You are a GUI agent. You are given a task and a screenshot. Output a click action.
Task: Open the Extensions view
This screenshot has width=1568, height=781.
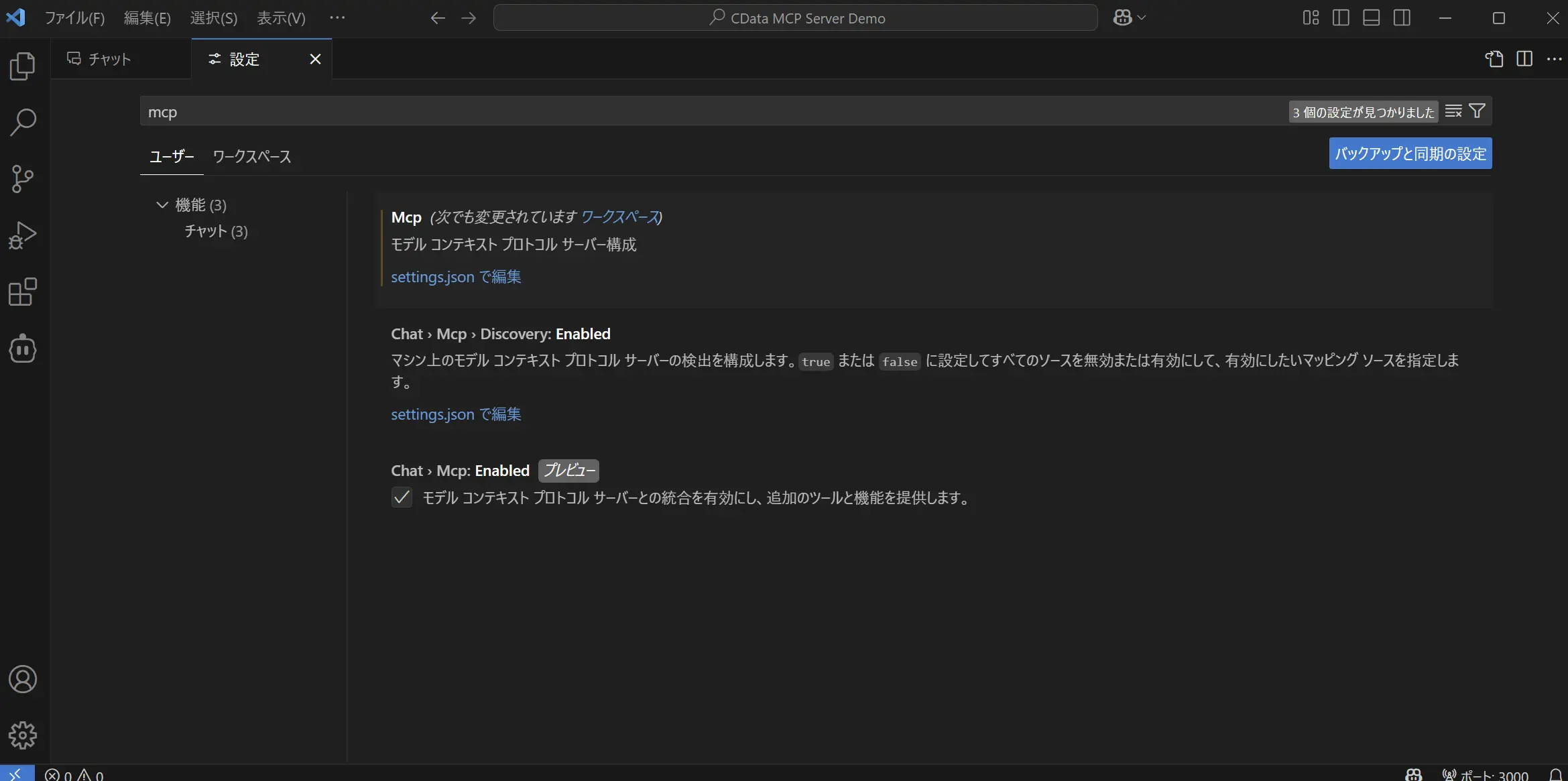coord(23,292)
